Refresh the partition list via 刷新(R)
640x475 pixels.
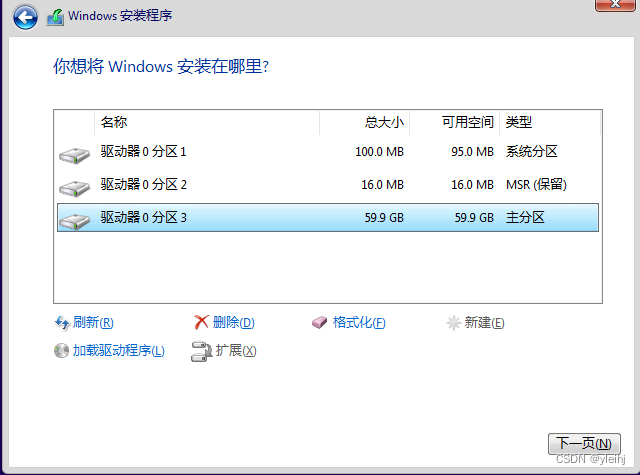tap(93, 323)
